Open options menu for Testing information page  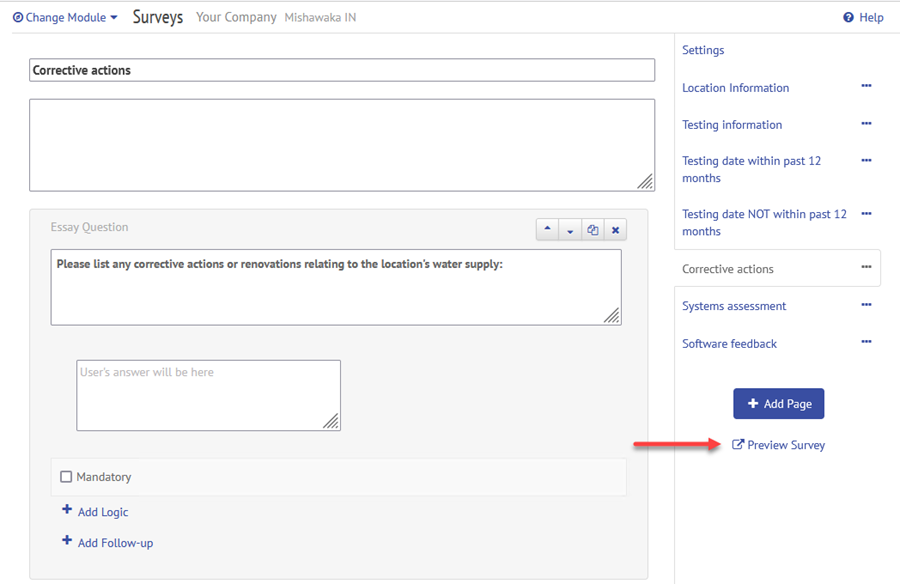[866, 123]
